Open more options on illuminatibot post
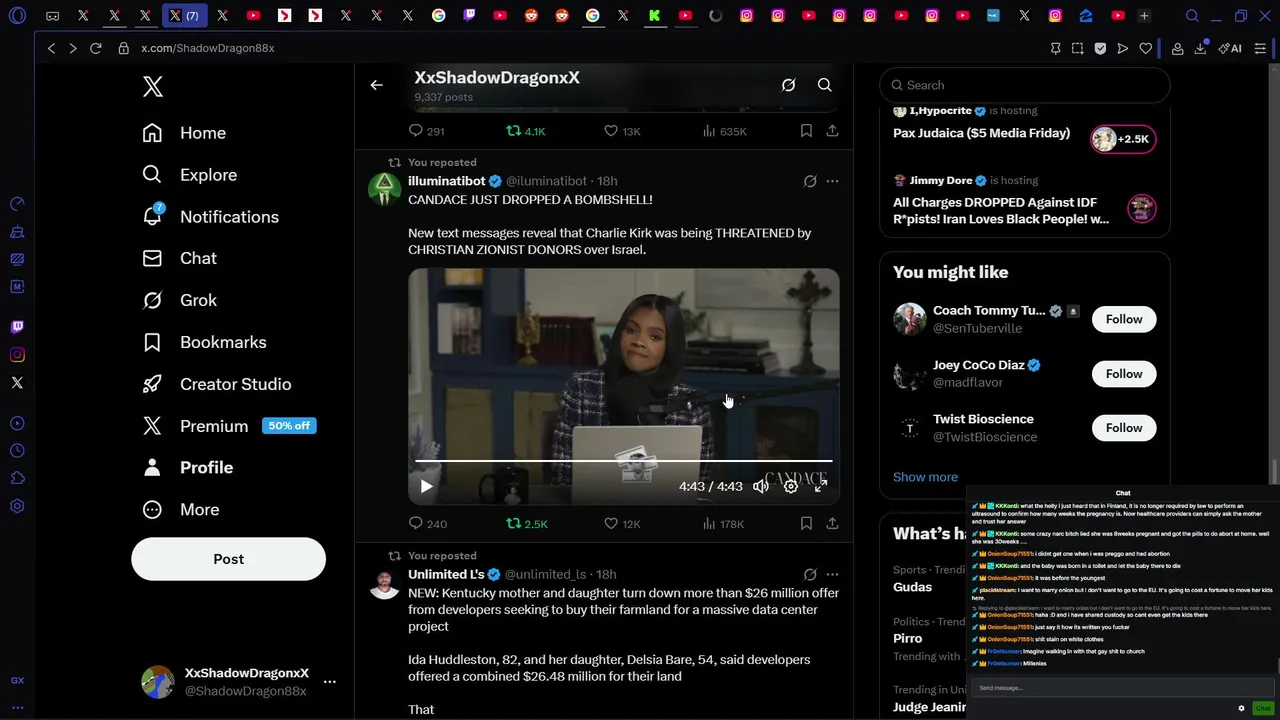Screen dimensions: 1280x720 [x=832, y=181]
